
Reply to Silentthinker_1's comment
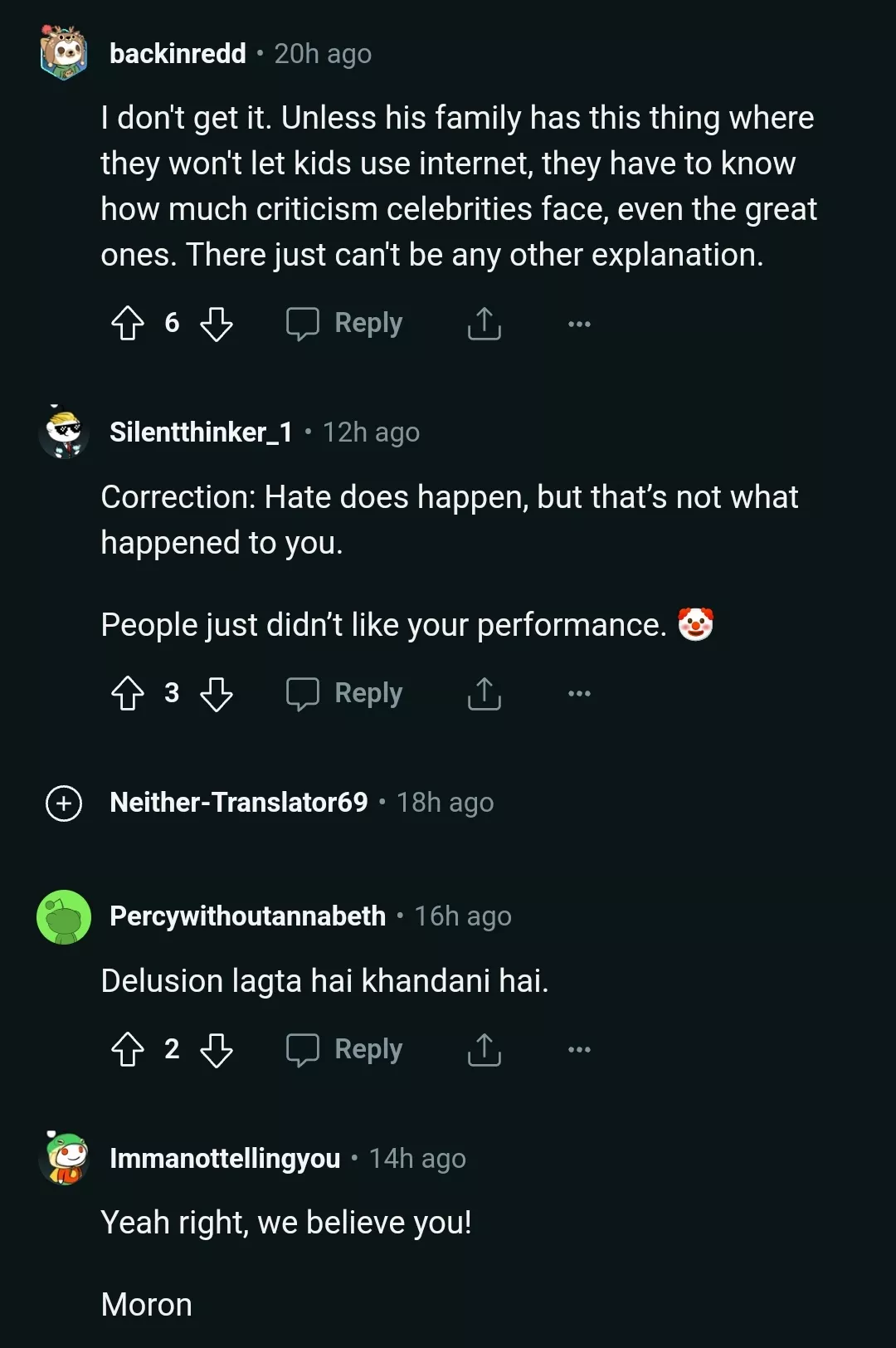(345, 693)
